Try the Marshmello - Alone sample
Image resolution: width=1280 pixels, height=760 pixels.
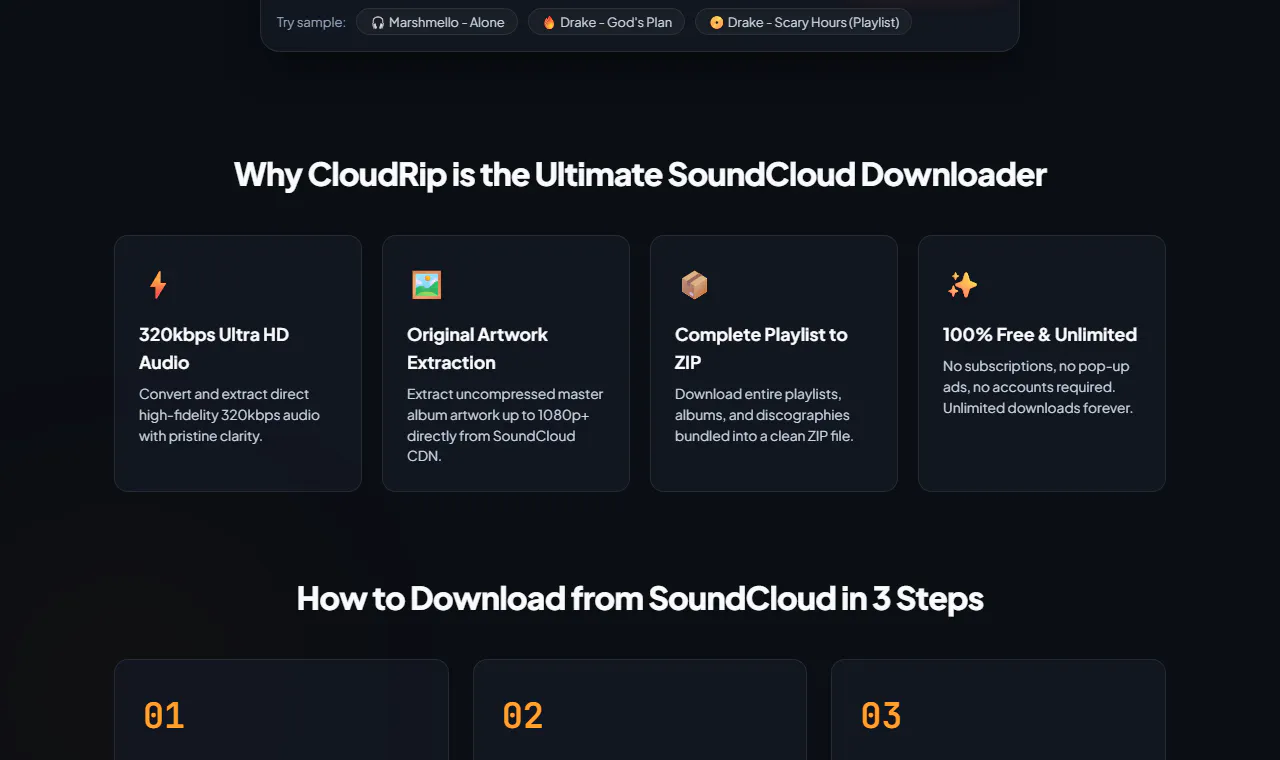point(437,22)
